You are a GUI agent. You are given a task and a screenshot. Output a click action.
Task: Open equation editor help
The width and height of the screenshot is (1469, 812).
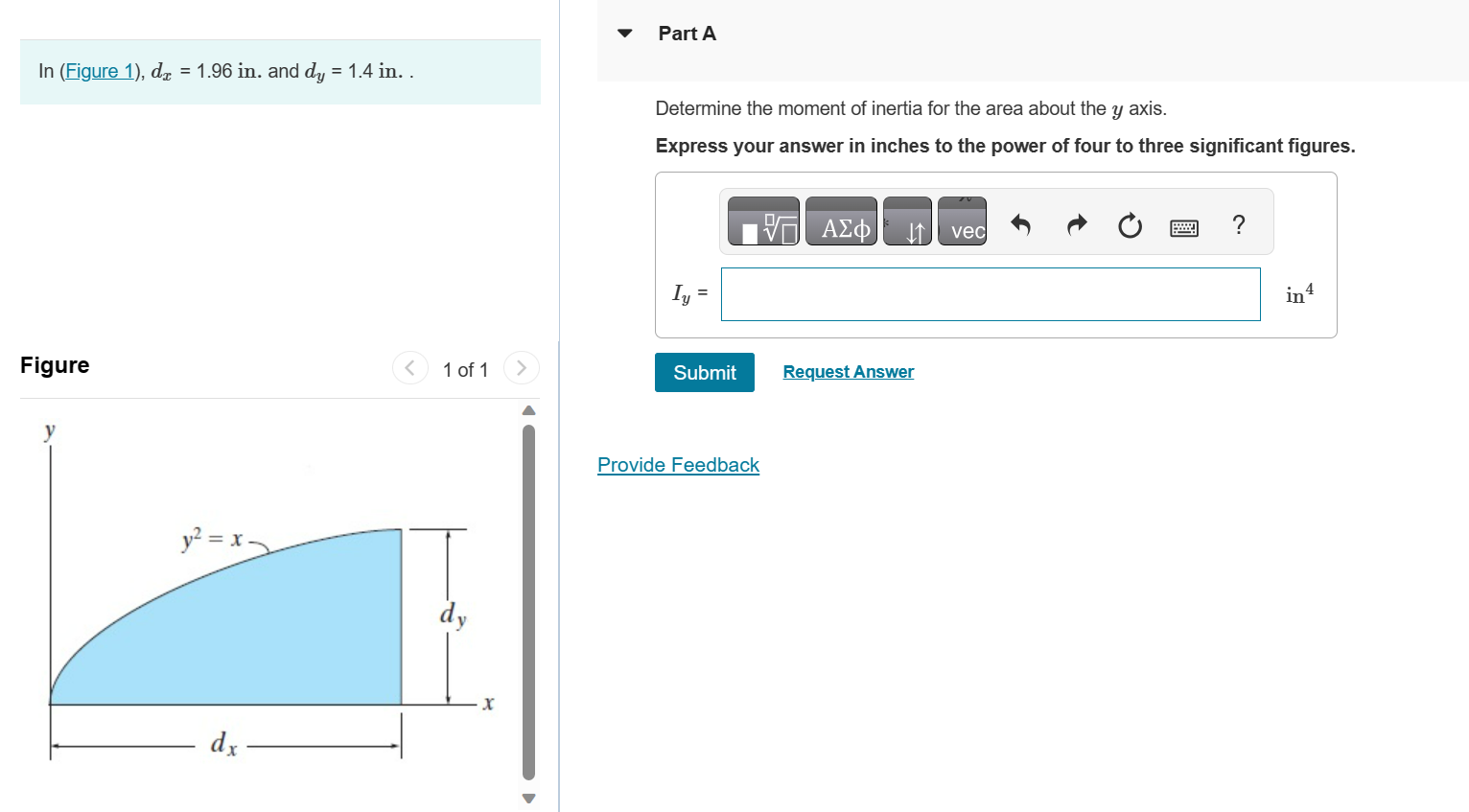click(x=1238, y=226)
